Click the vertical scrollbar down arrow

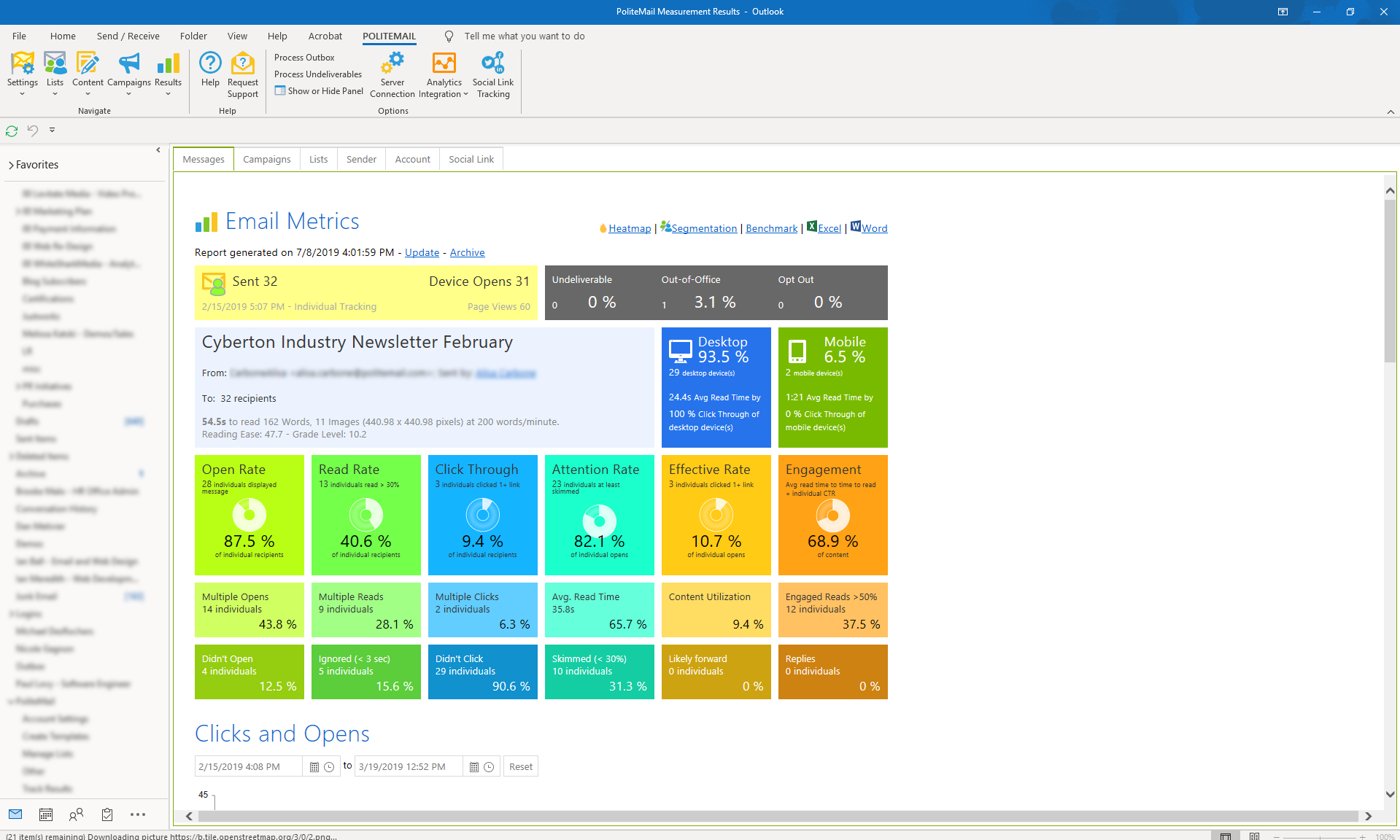click(x=1390, y=795)
